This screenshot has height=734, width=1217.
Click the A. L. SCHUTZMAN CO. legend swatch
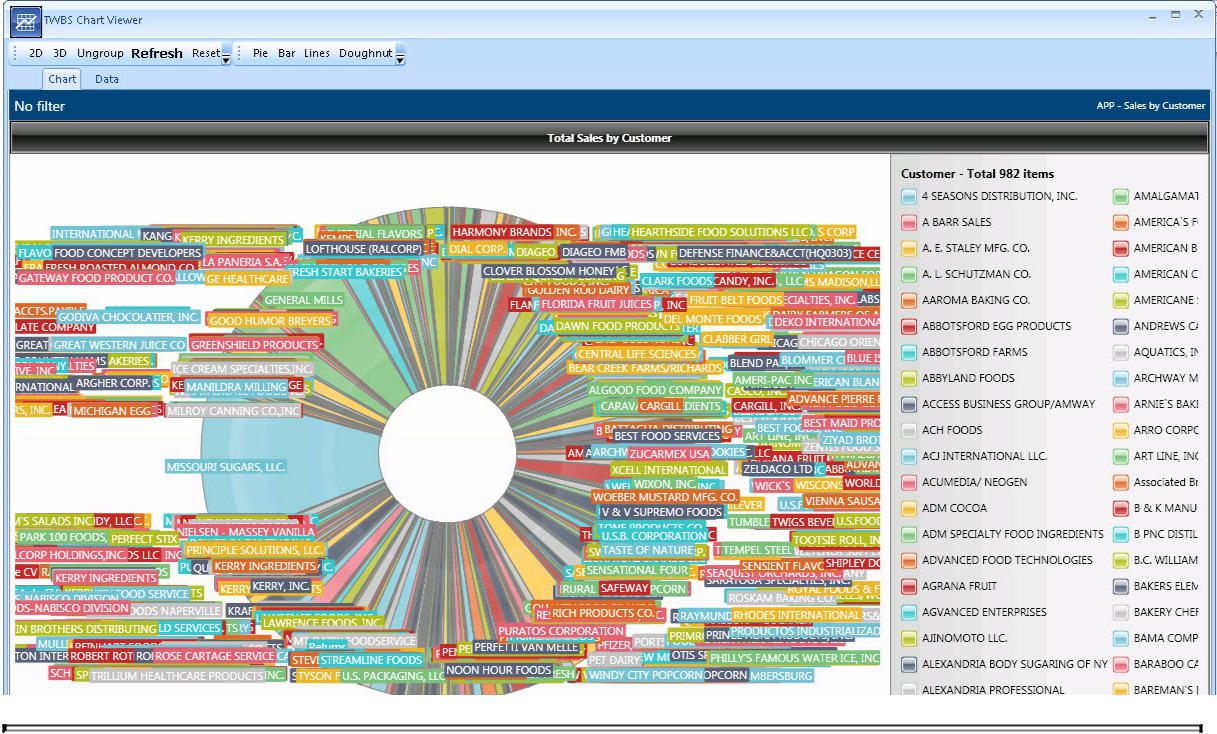[x=909, y=274]
